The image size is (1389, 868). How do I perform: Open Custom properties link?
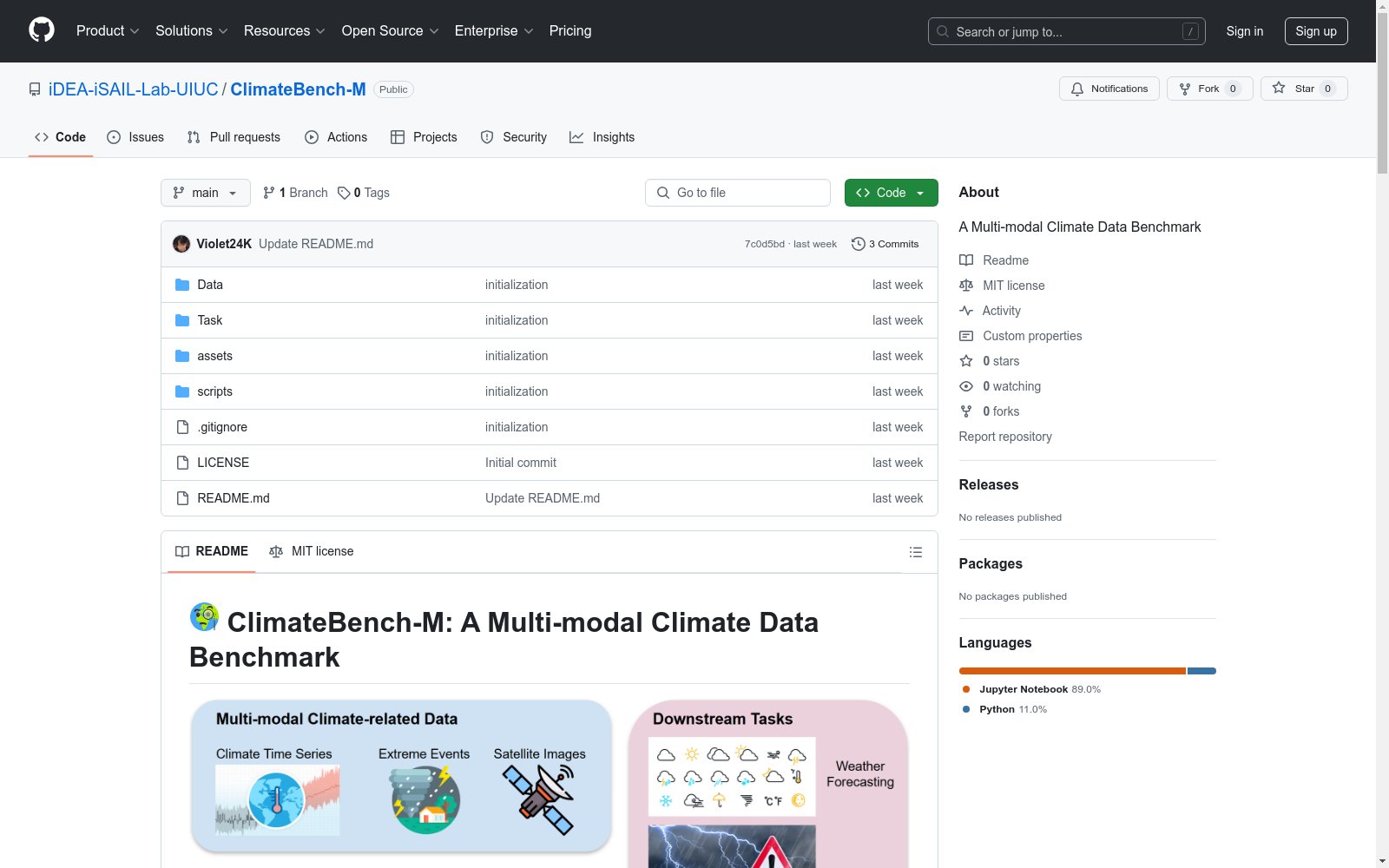(x=1021, y=336)
